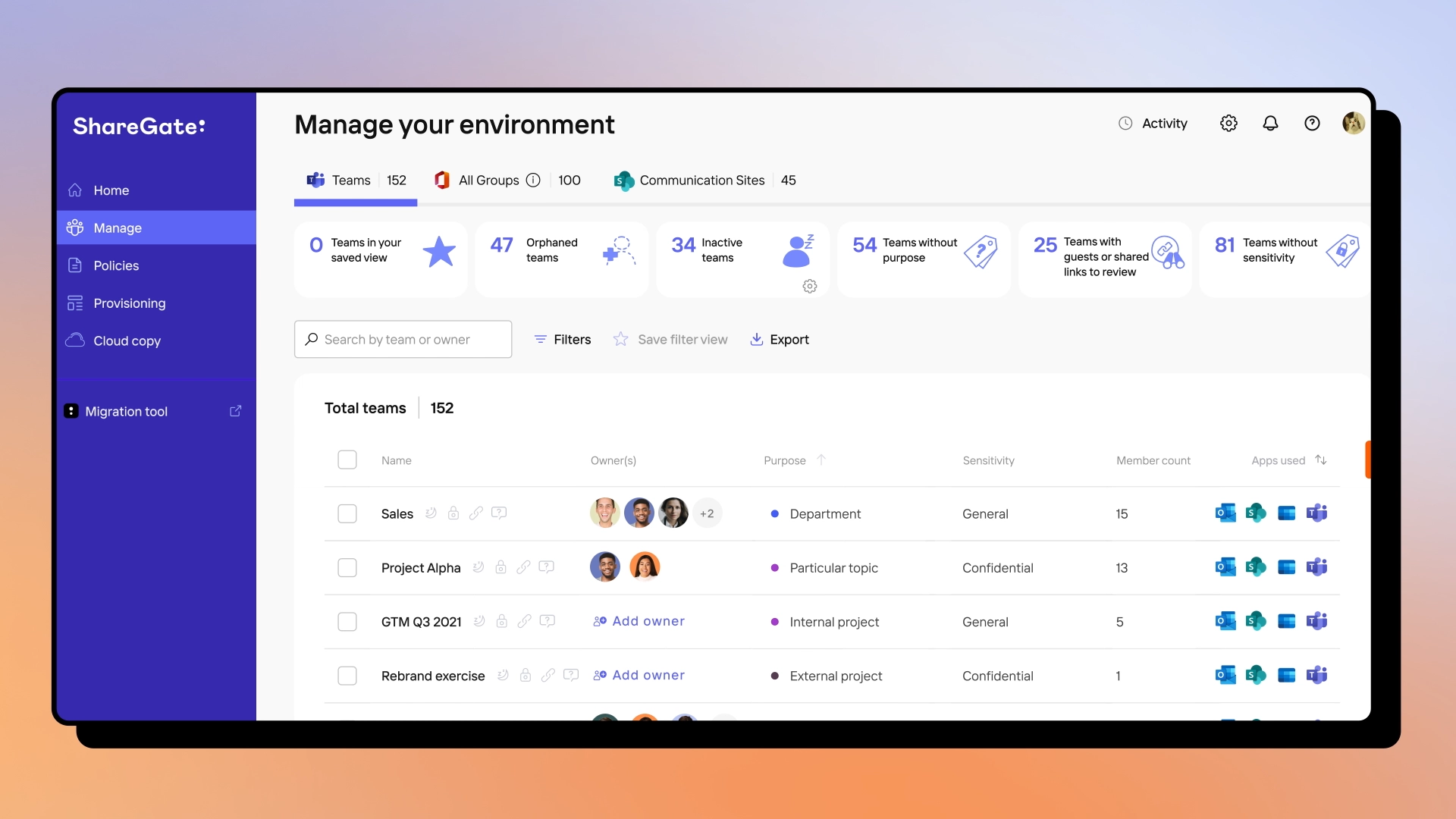Open the 54 Teams without purpose card

click(x=924, y=259)
